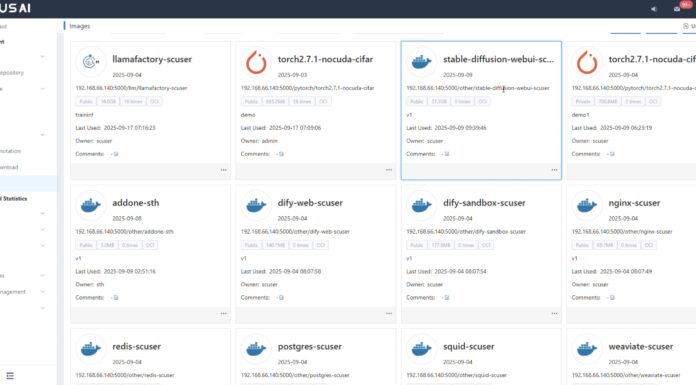The height and width of the screenshot is (385, 696).
Task: Click PyTorch logo on the demo1 torch2.7.1 card
Action: pos(587,62)
